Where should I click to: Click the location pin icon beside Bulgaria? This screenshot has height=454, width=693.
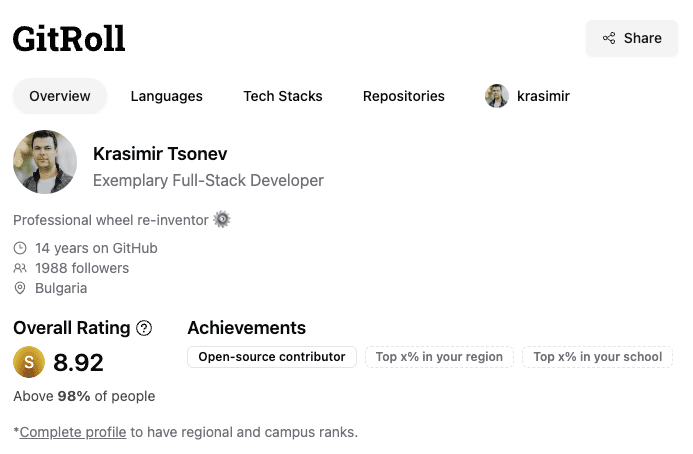pos(20,288)
